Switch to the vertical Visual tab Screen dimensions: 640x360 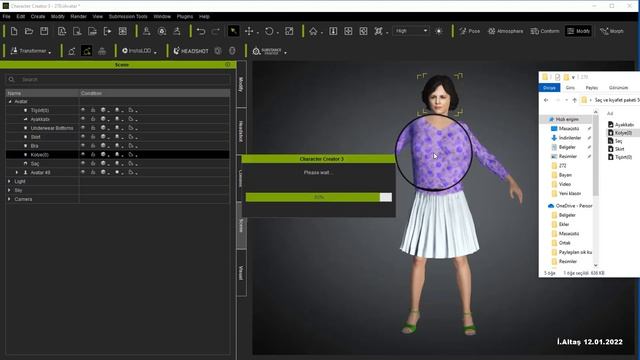tap(241, 272)
